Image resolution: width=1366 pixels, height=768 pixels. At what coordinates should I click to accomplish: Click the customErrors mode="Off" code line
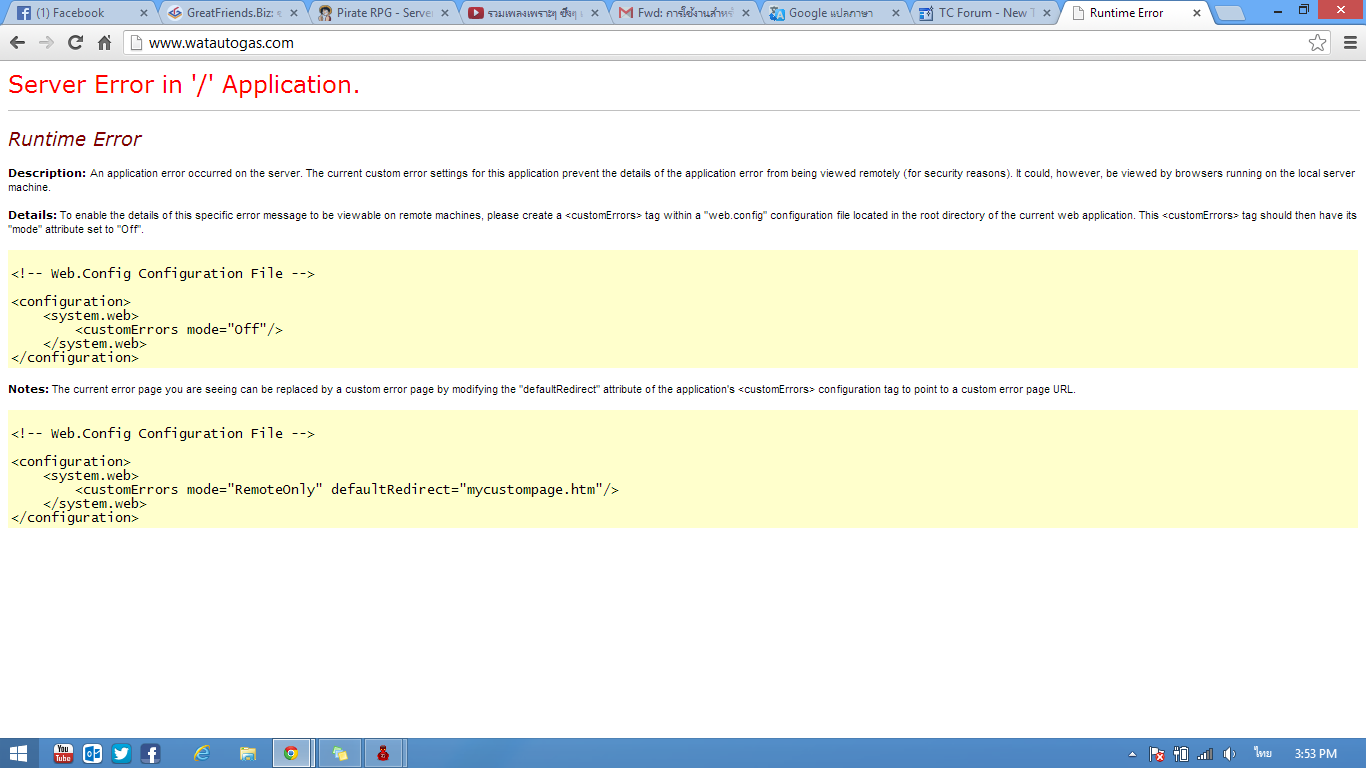[179, 329]
